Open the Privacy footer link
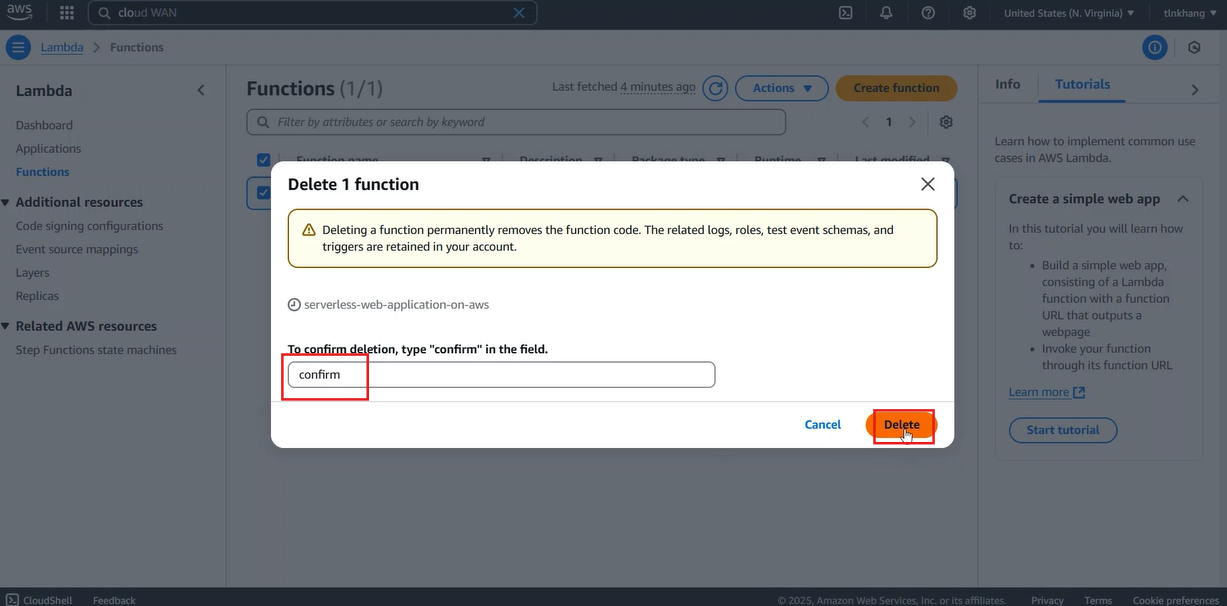 coord(1047,600)
